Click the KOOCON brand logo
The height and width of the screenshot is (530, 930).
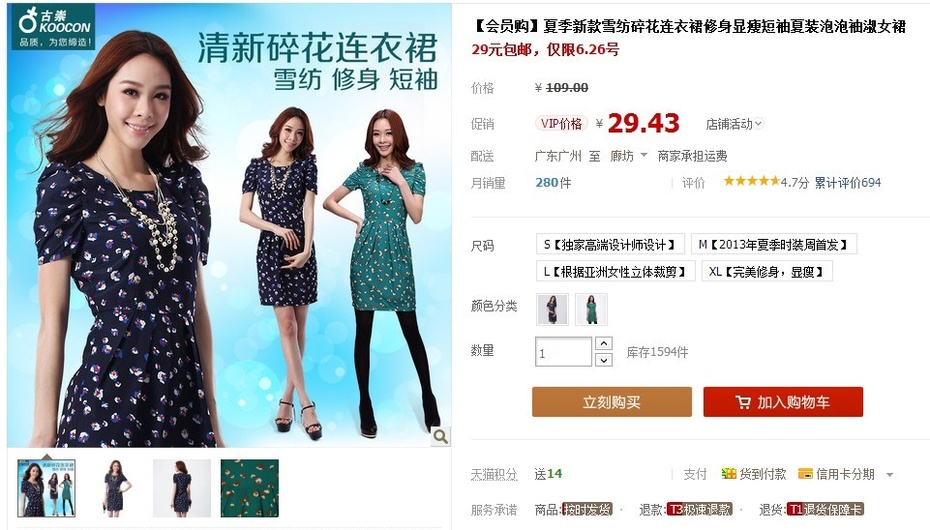[53, 27]
